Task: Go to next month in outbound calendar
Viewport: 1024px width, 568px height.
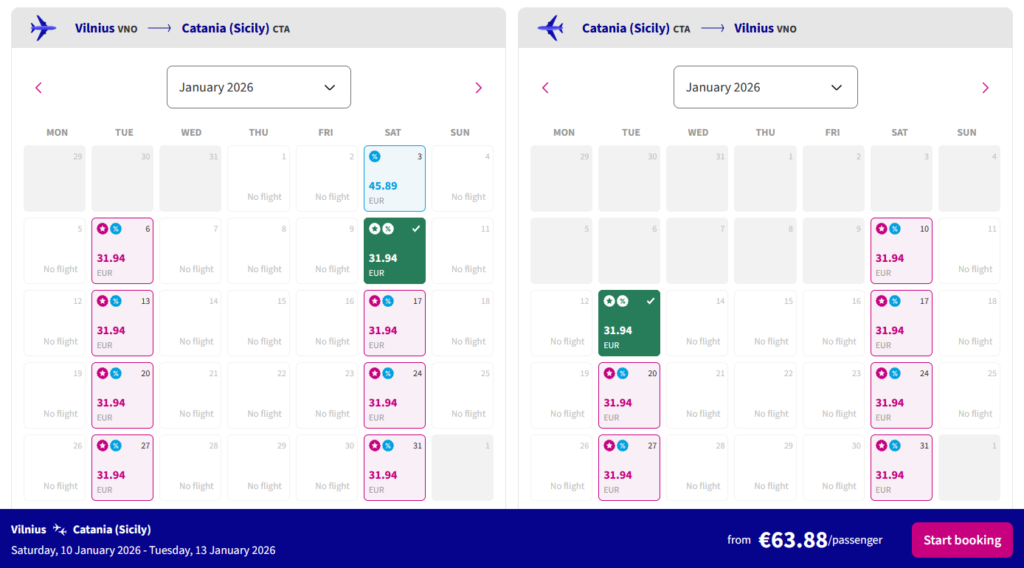Action: click(478, 88)
